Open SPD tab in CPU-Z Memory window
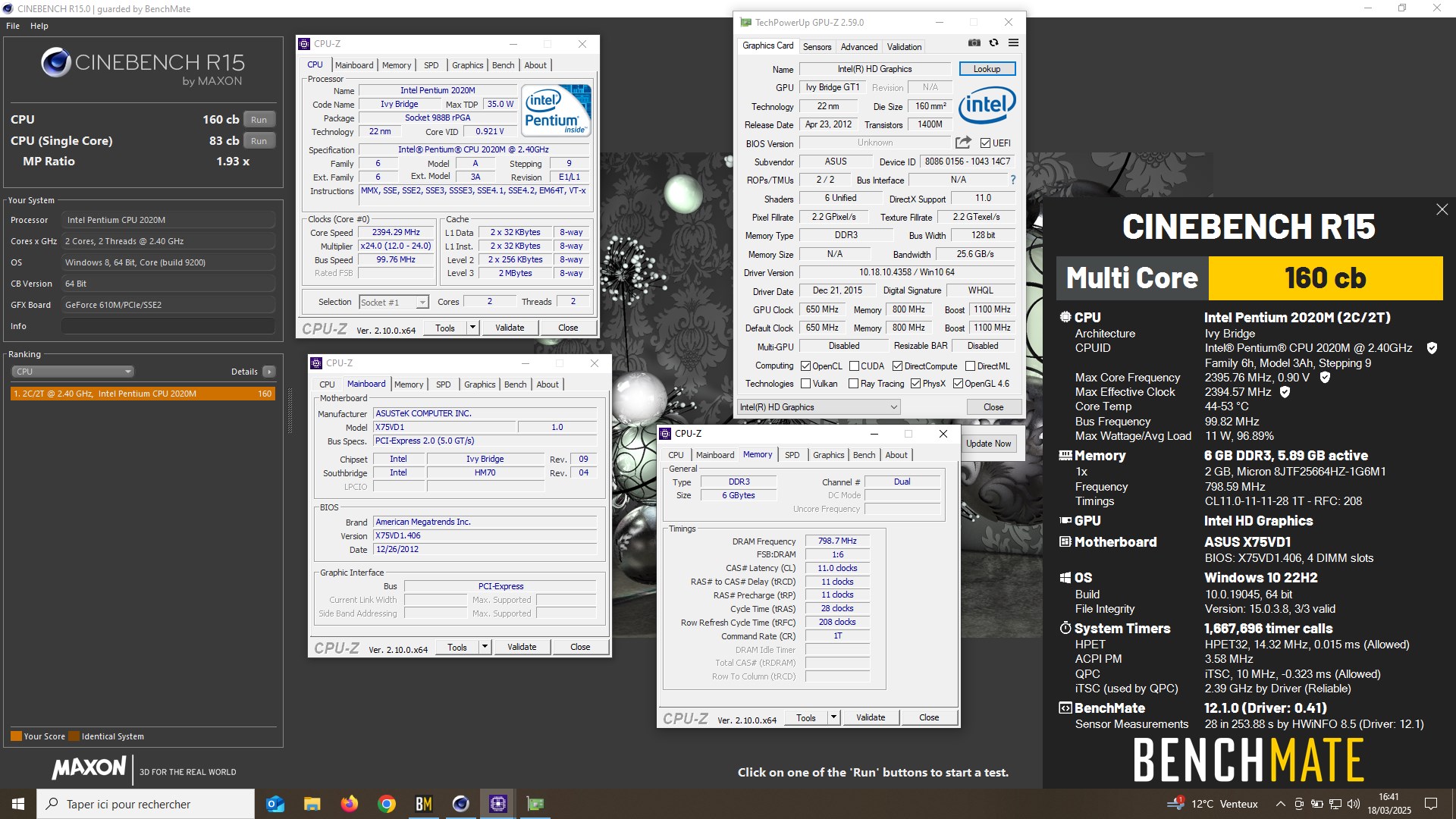 coord(792,455)
